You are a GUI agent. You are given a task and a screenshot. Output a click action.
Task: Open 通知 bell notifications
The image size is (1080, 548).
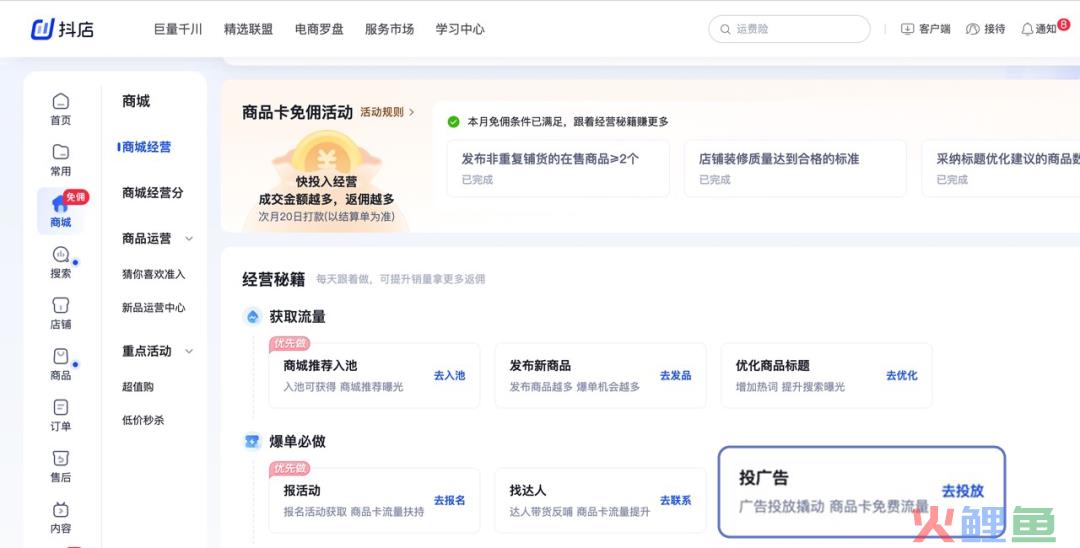(1038, 29)
